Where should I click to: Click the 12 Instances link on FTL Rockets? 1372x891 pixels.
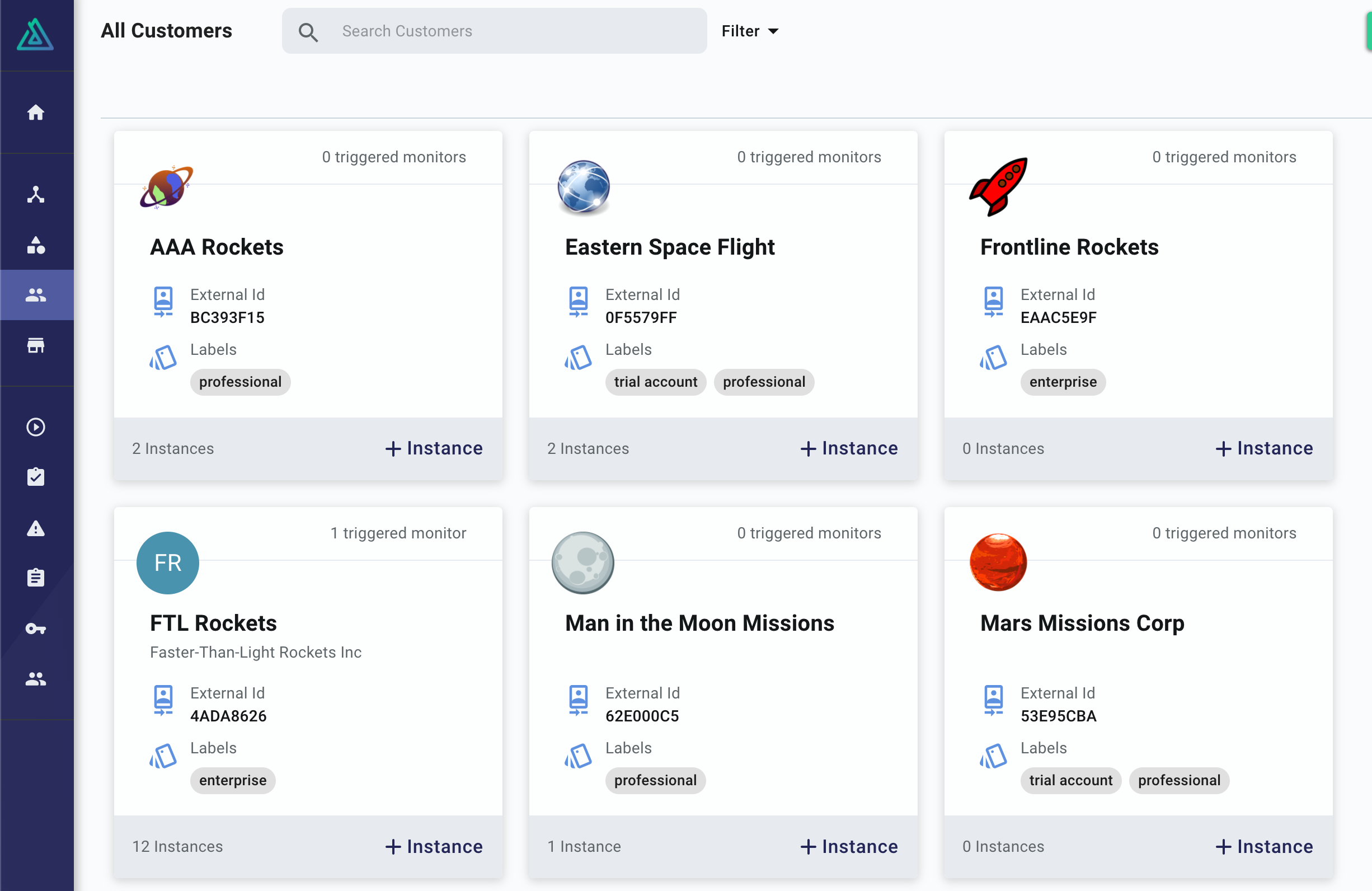click(x=177, y=846)
